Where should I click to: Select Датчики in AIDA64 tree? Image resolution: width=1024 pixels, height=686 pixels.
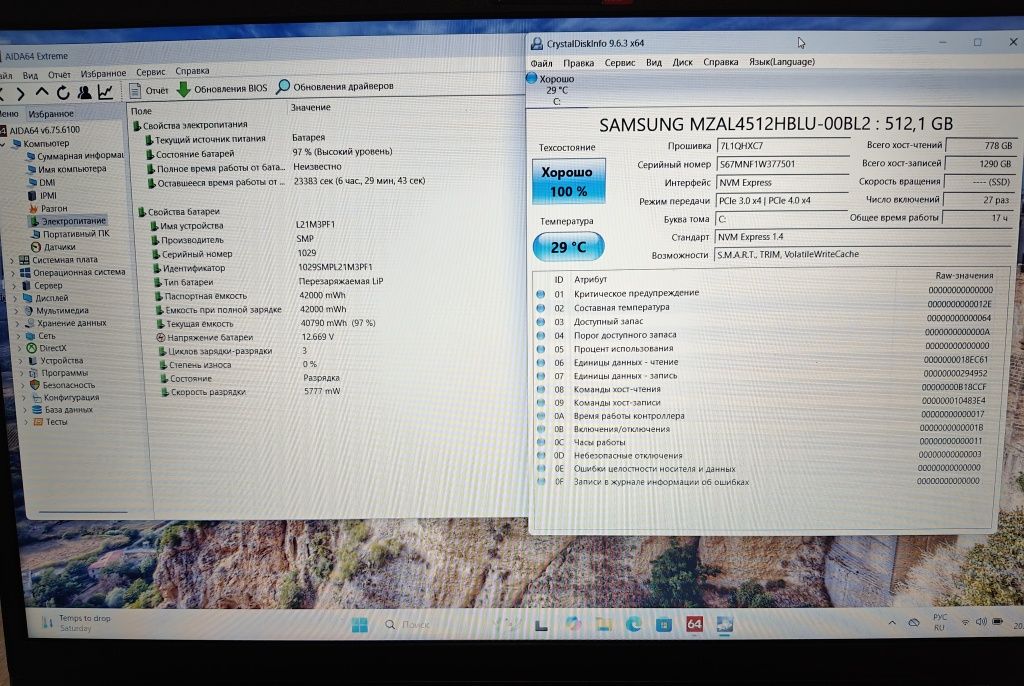(x=54, y=247)
